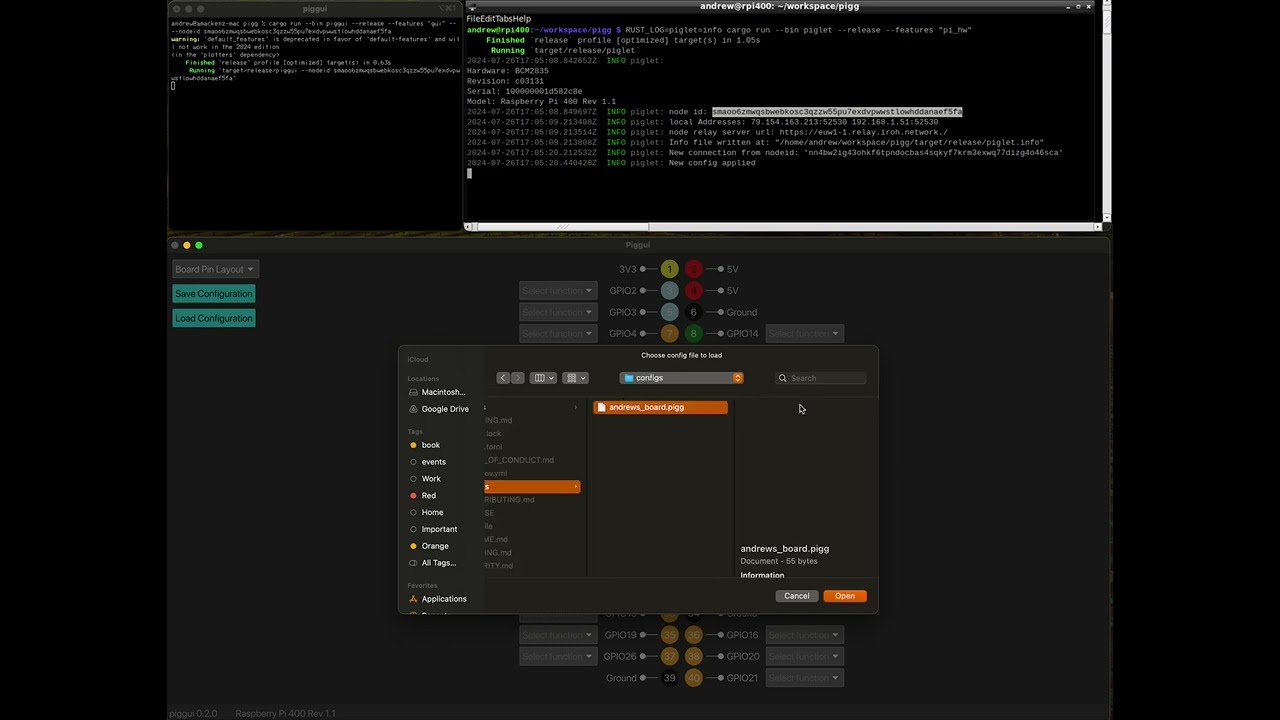Open the configs folder path popup
The width and height of the screenshot is (1280, 720).
tap(681, 378)
